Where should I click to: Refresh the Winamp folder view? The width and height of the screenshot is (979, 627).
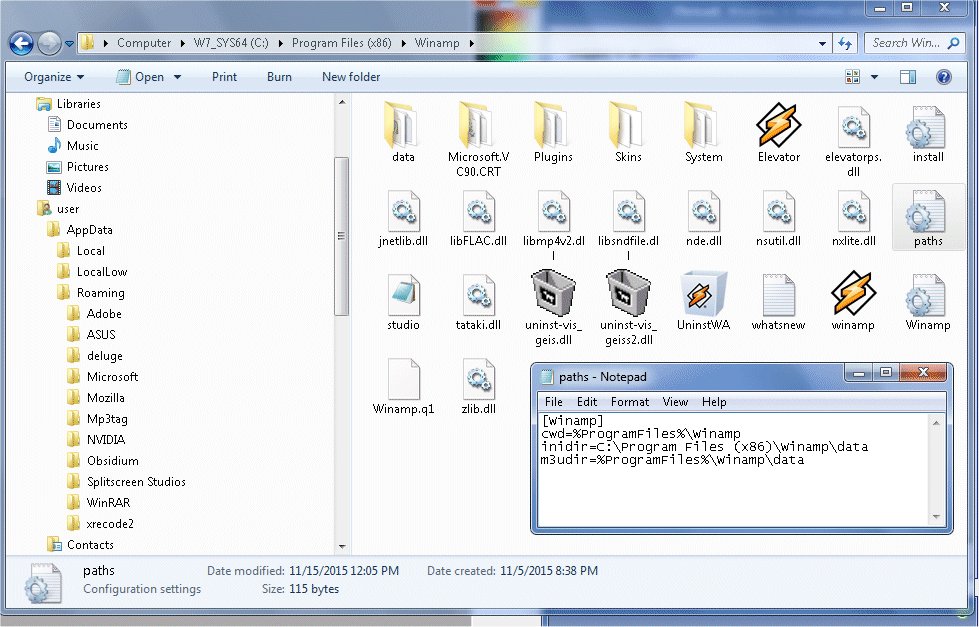click(845, 43)
